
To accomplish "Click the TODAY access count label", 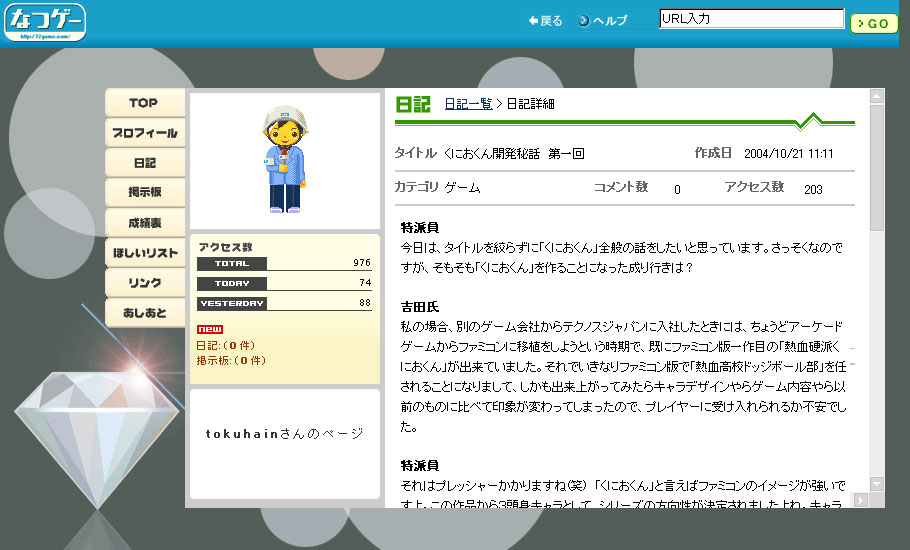I will pyautogui.click(x=232, y=284).
